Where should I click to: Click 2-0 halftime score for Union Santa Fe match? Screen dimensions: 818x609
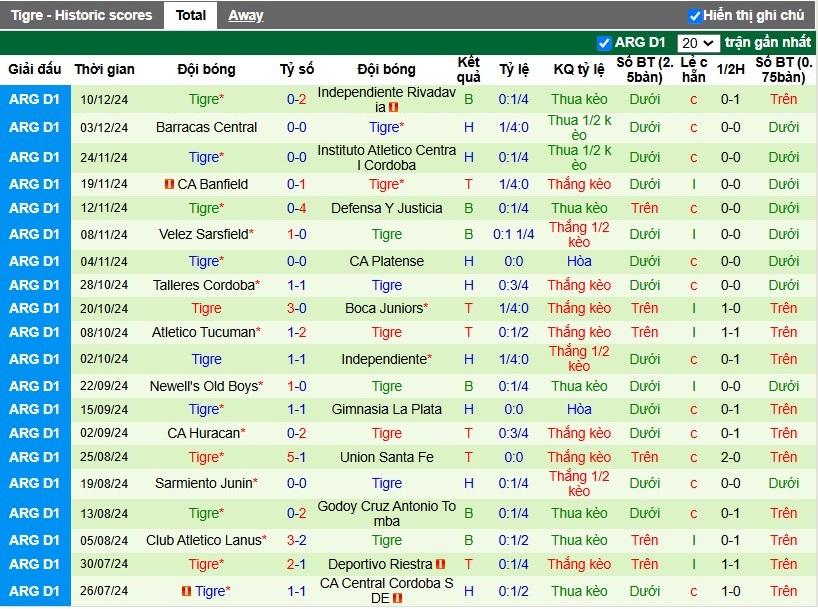point(730,457)
